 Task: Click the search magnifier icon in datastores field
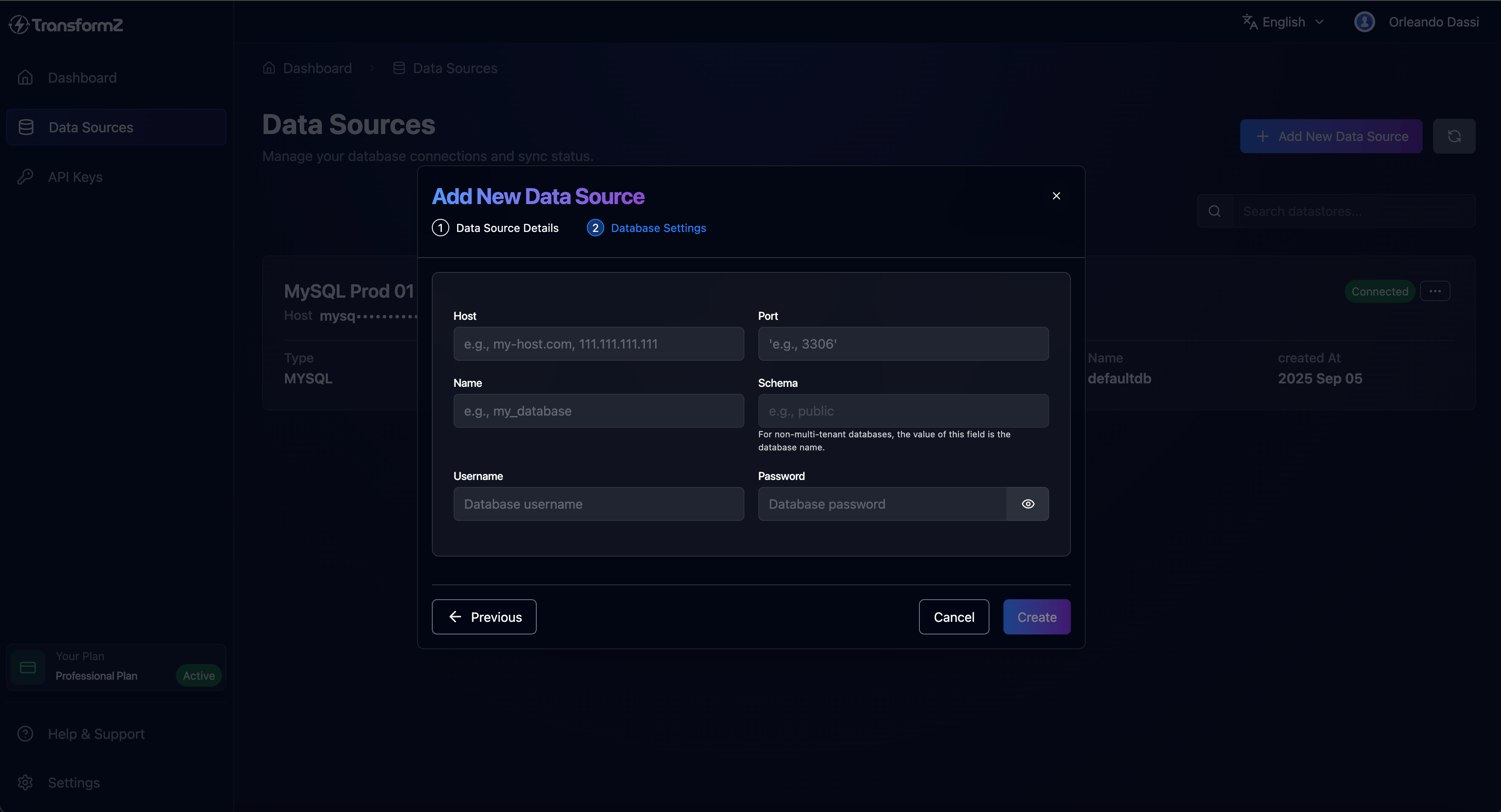click(x=1215, y=210)
